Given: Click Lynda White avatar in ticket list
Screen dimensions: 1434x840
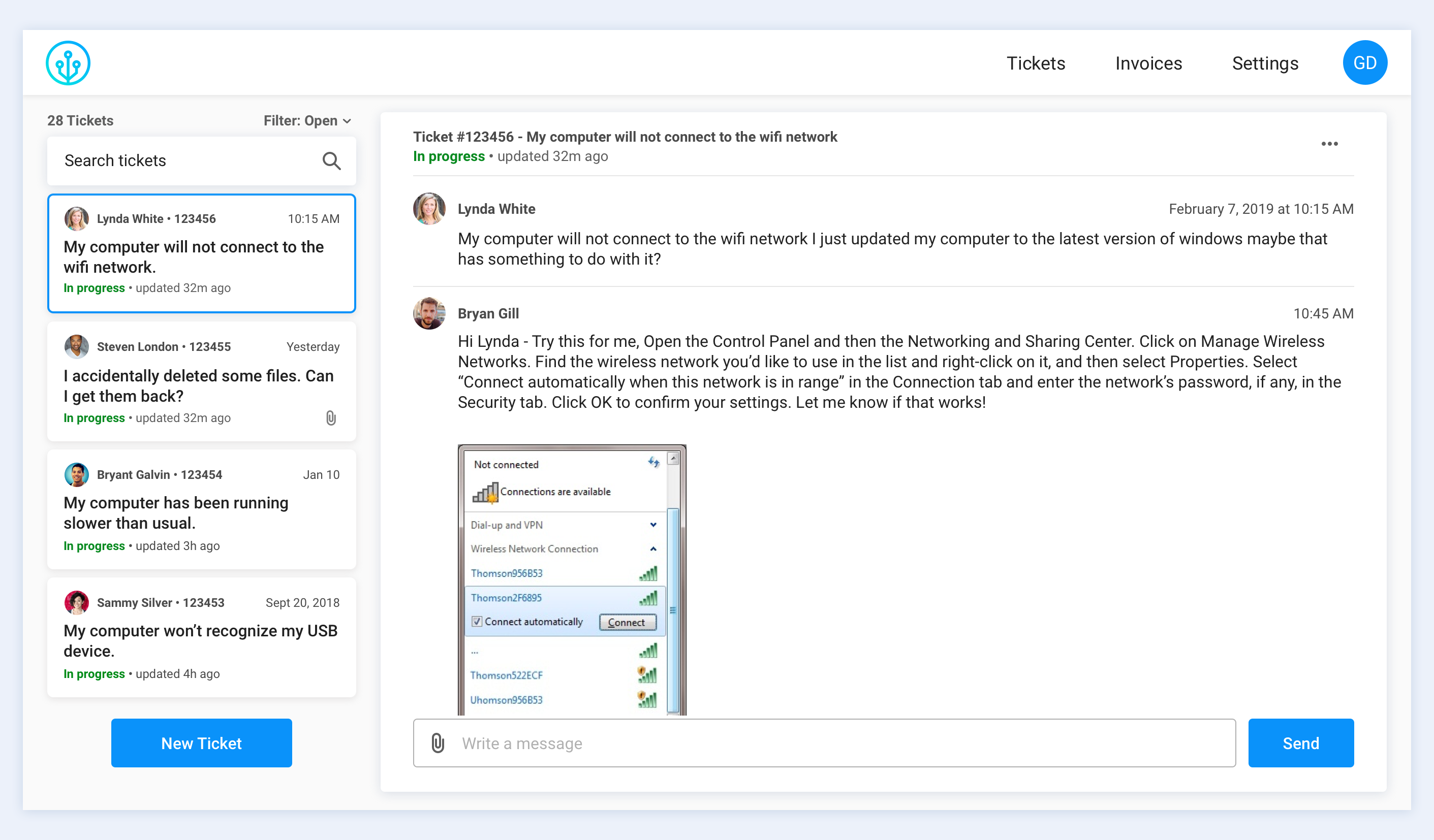Looking at the screenshot, I should tap(76, 218).
